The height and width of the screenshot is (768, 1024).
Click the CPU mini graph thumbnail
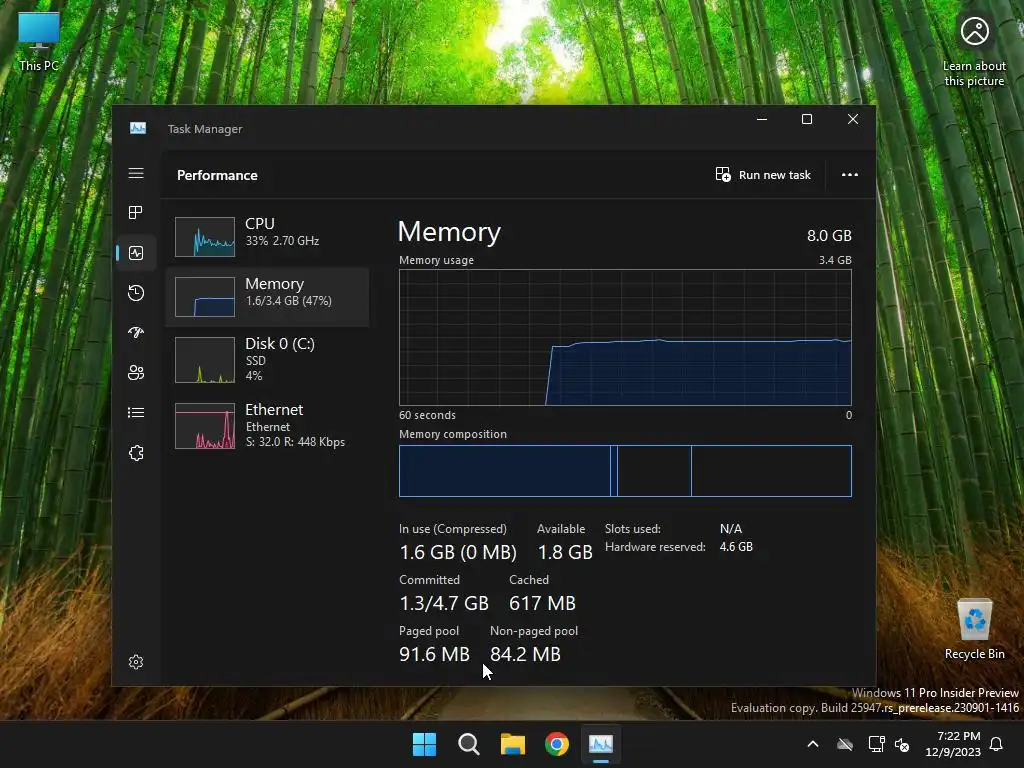[x=205, y=236]
